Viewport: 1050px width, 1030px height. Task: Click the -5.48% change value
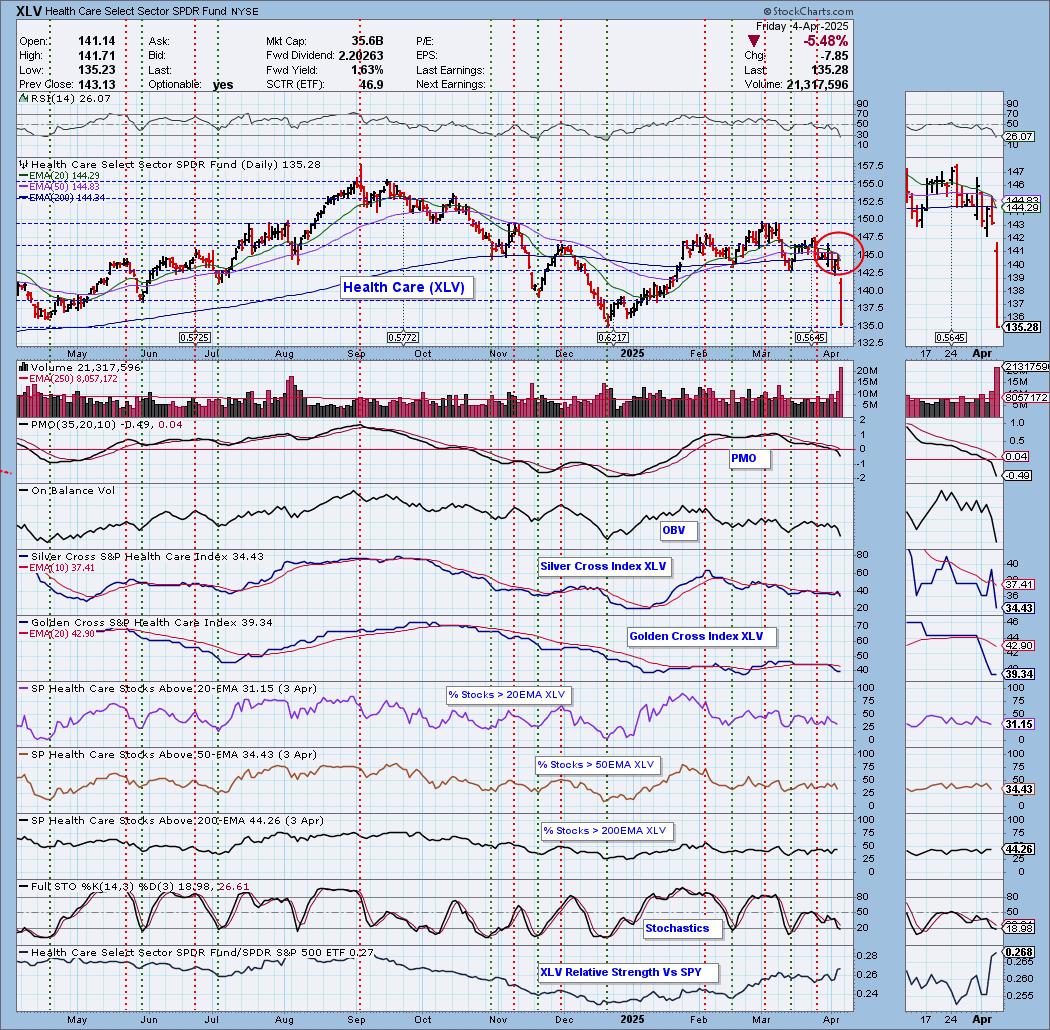tap(825, 42)
